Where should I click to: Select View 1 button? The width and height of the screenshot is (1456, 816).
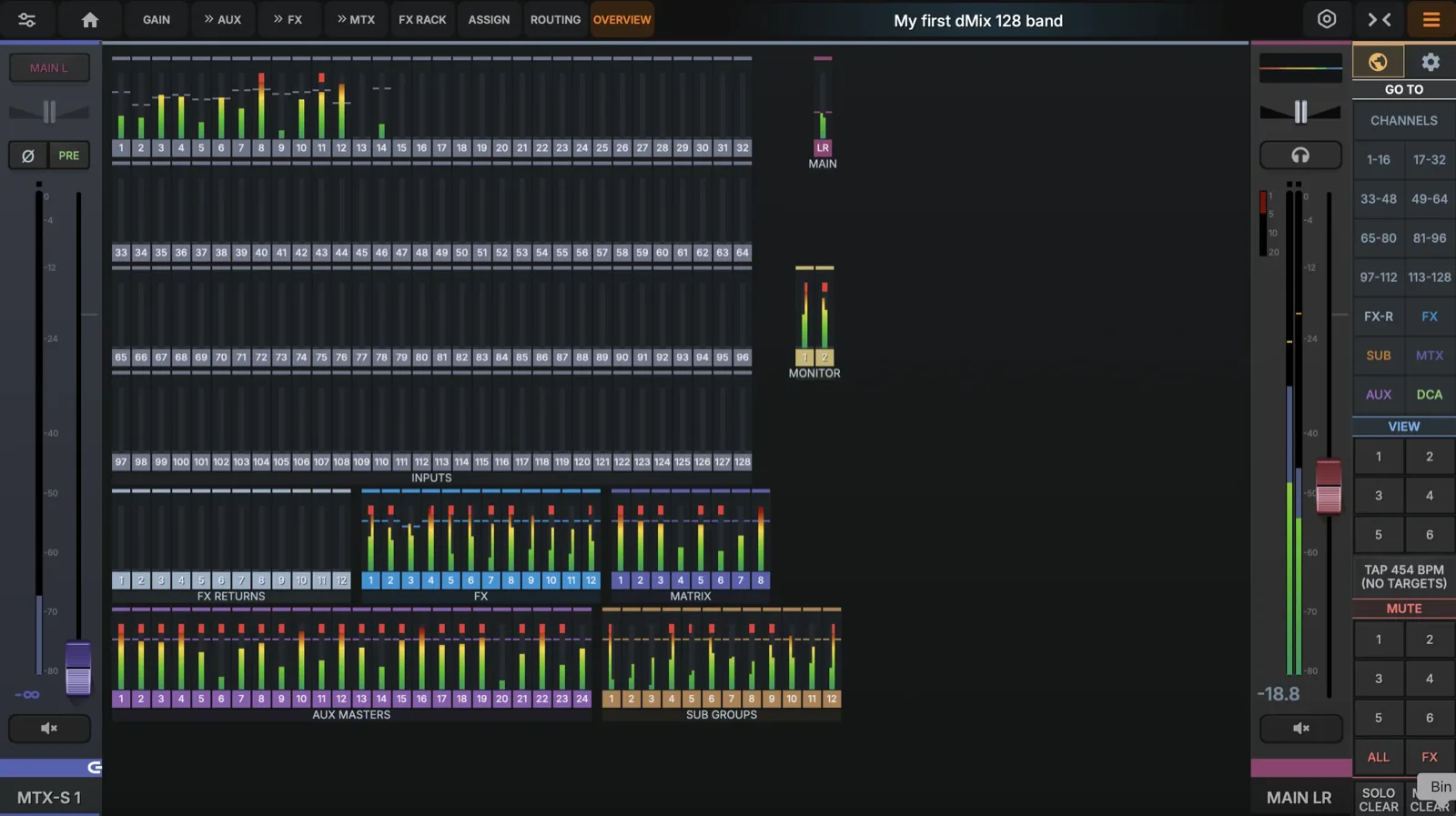(1378, 457)
